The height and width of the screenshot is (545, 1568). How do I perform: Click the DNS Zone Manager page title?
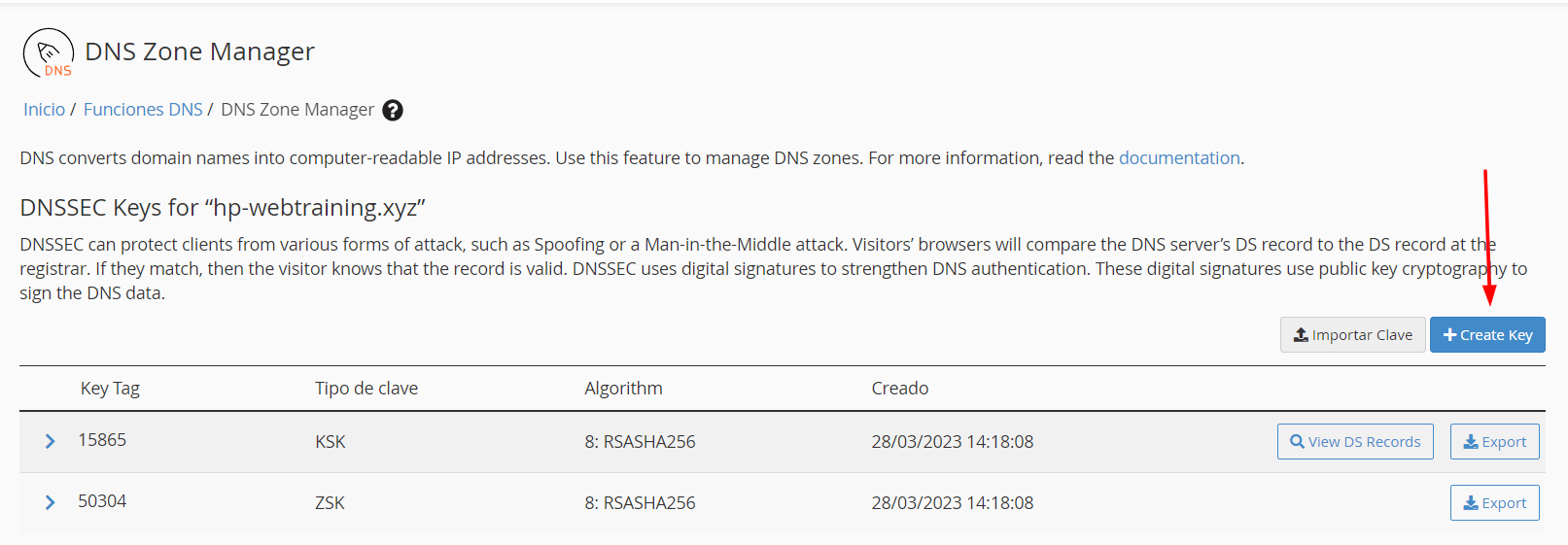pos(199,51)
